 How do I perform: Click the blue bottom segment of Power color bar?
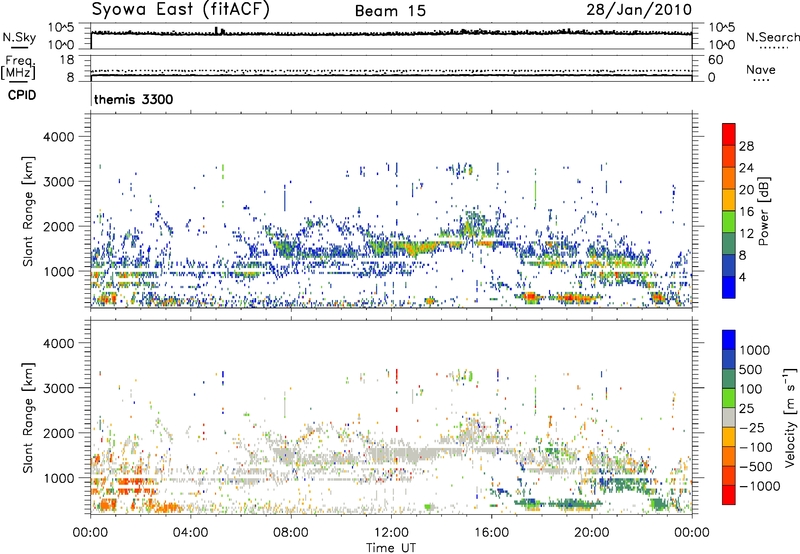[729, 287]
